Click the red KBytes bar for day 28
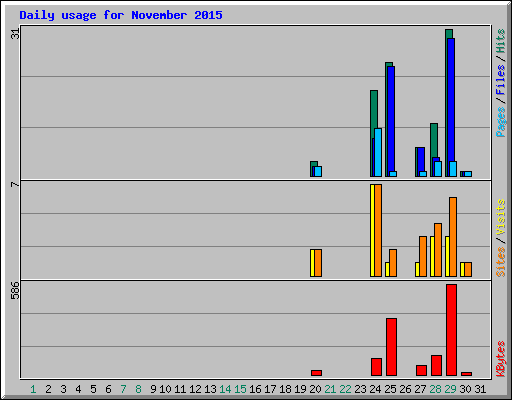The width and height of the screenshot is (512, 400). pyautogui.click(x=436, y=366)
